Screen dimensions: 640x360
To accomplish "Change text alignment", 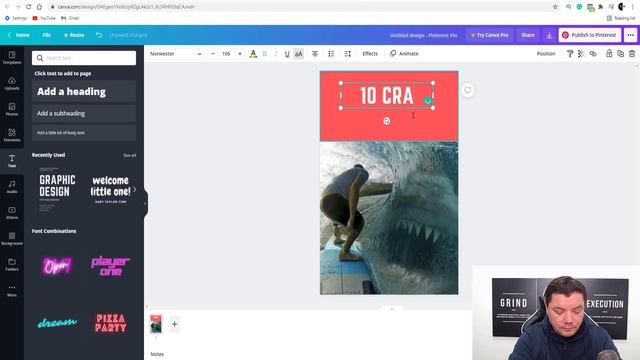I will point(315,54).
